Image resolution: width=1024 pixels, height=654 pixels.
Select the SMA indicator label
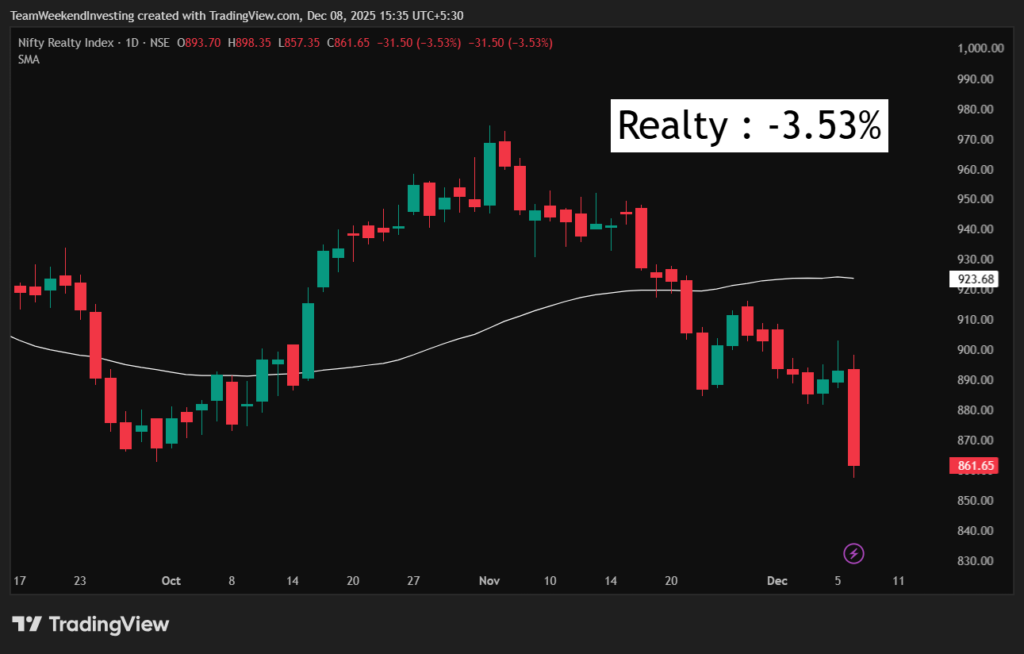(27, 59)
